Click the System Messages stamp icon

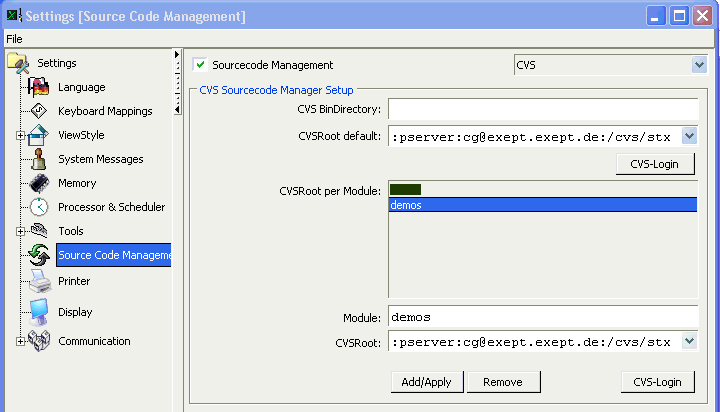point(39,159)
